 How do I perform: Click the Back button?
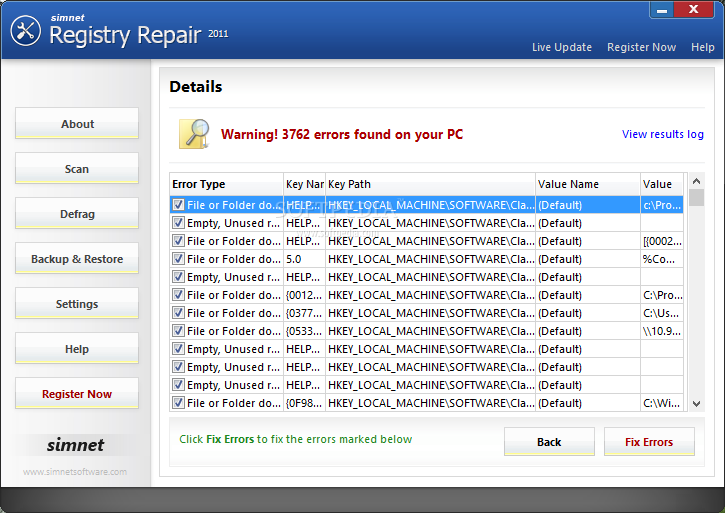pyautogui.click(x=549, y=442)
